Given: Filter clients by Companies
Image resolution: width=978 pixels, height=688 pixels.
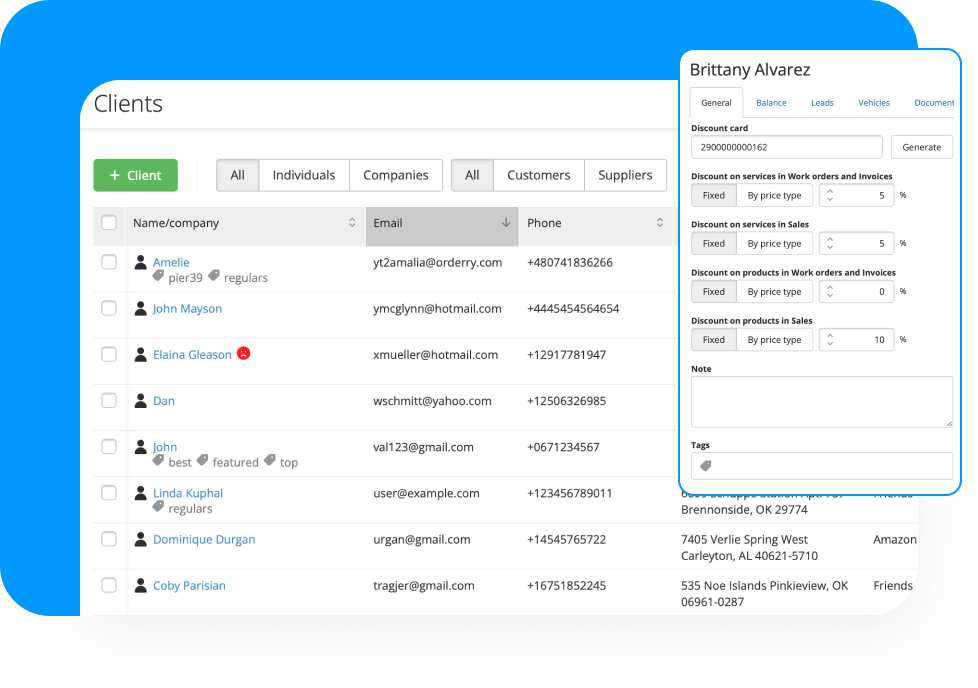Looking at the screenshot, I should [x=395, y=175].
